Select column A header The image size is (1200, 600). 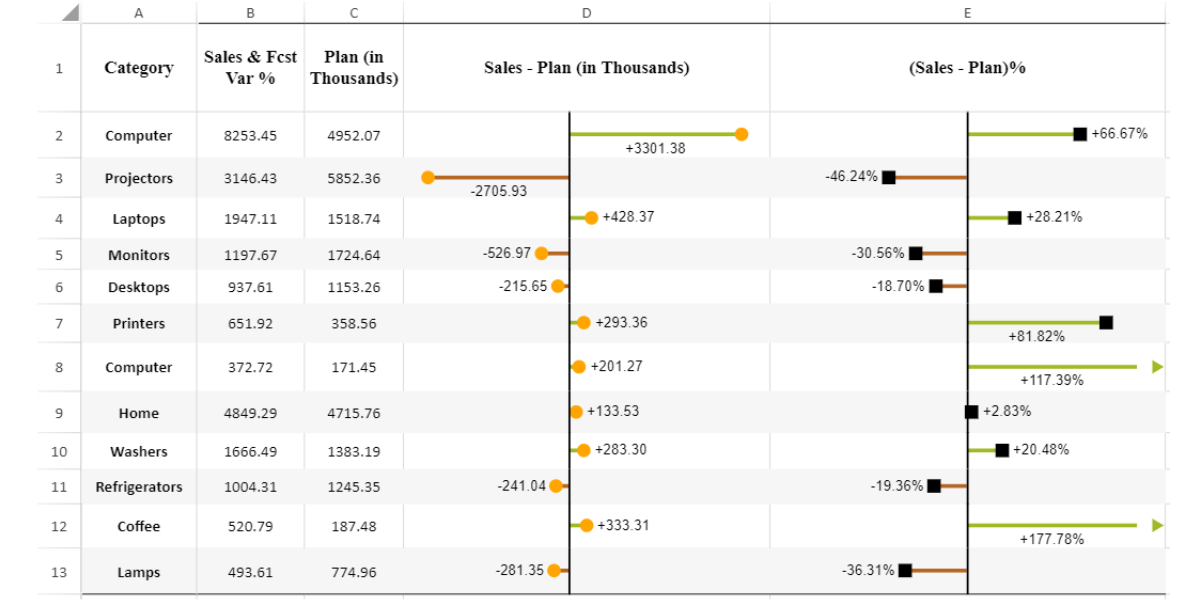tap(138, 13)
